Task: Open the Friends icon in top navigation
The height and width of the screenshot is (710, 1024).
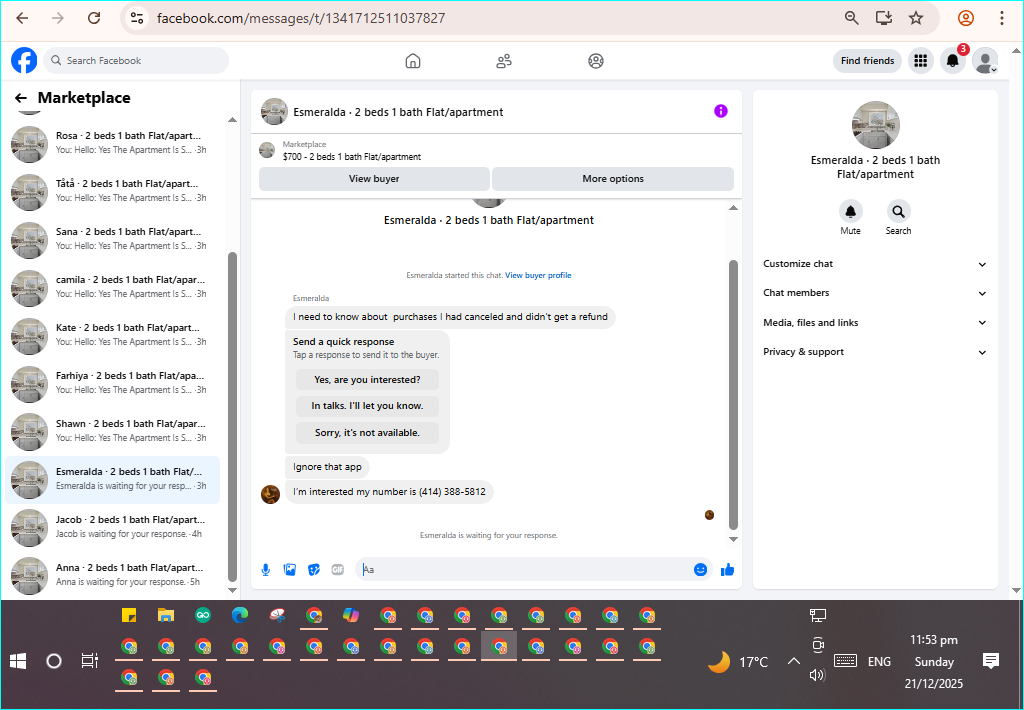Action: 504,61
